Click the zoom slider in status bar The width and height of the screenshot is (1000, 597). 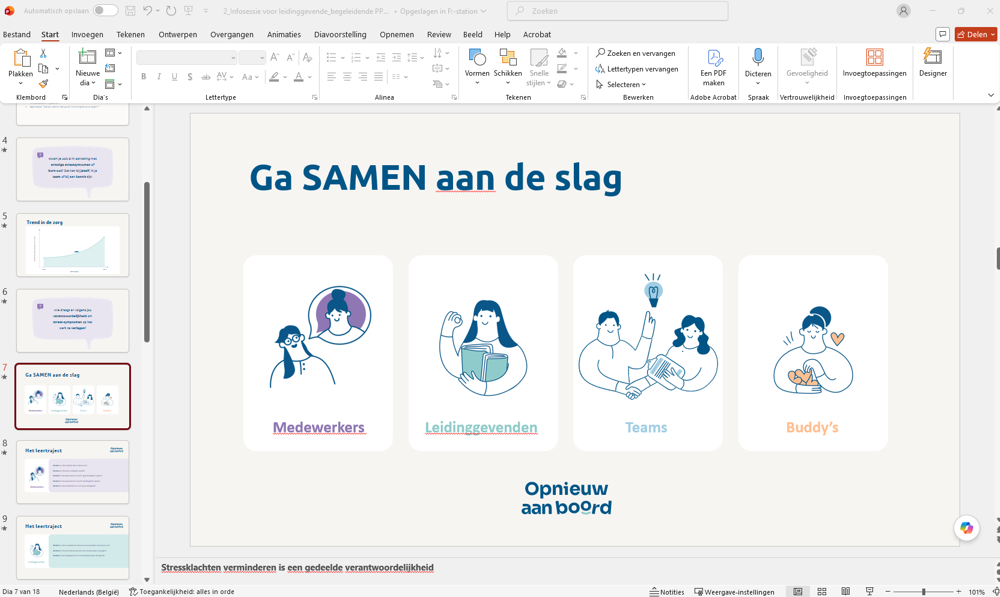pyautogui.click(x=923, y=592)
